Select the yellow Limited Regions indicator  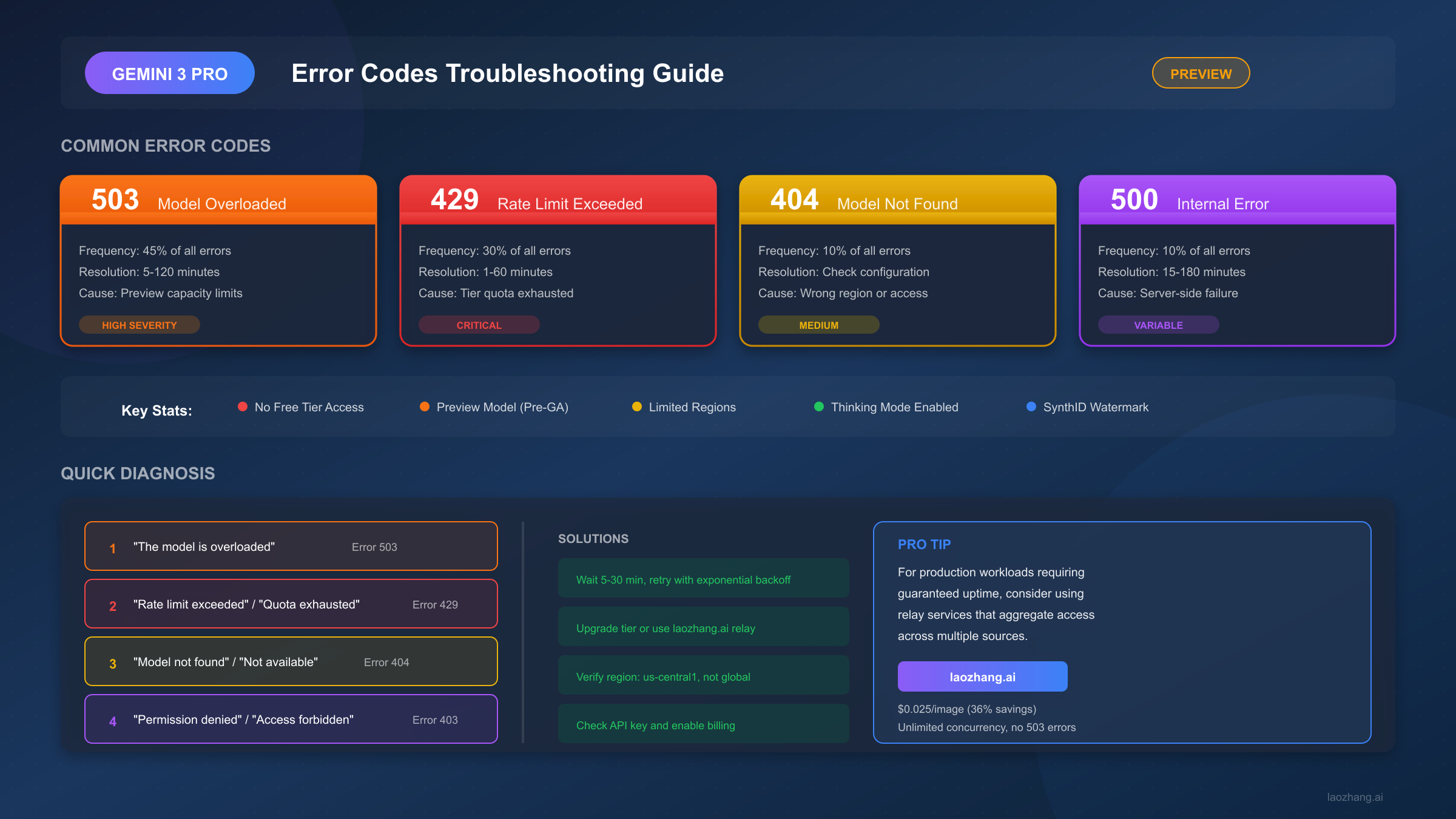pos(636,406)
